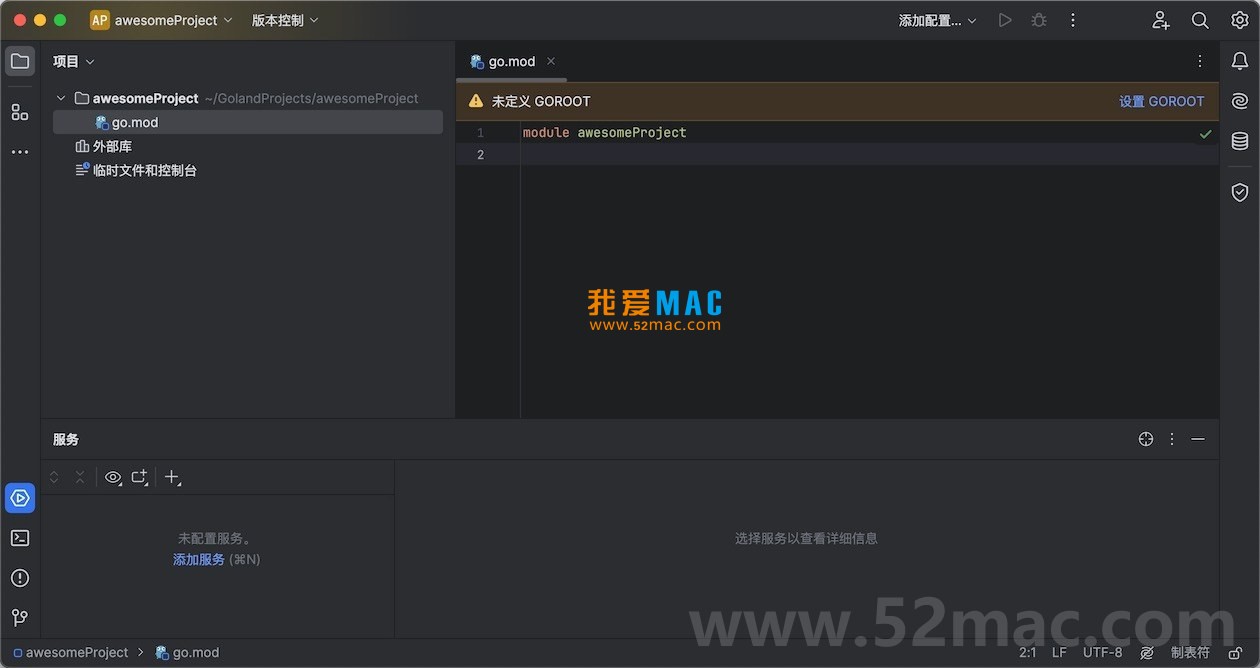Open IDE settings gear menu
1260x668 pixels.
click(x=1240, y=20)
